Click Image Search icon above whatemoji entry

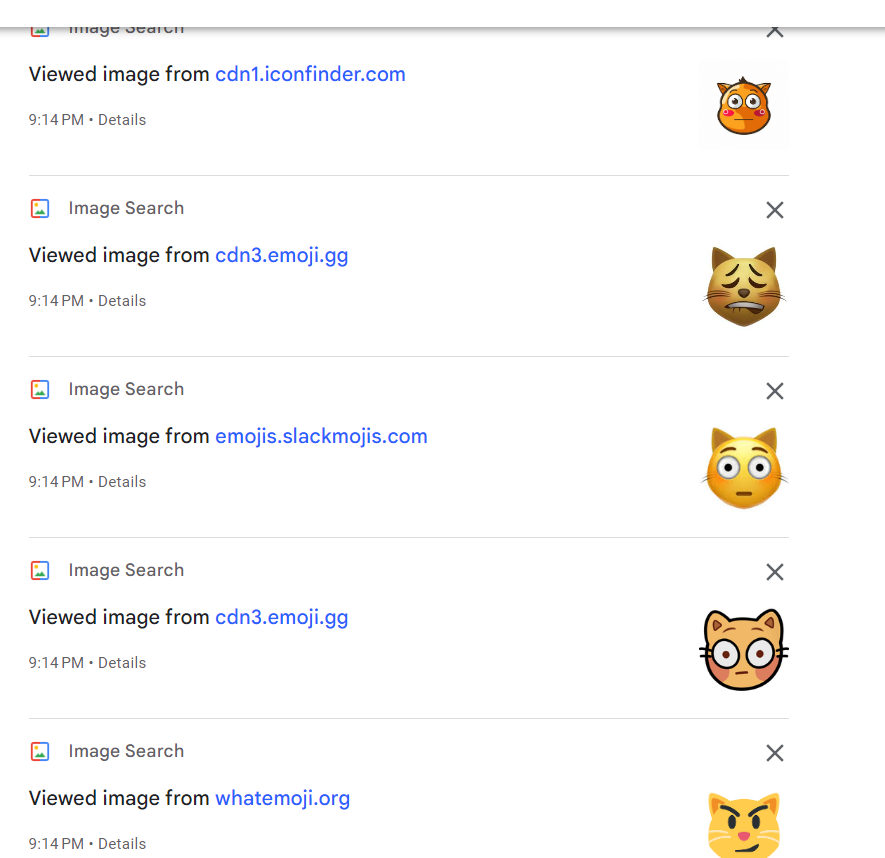click(x=40, y=751)
